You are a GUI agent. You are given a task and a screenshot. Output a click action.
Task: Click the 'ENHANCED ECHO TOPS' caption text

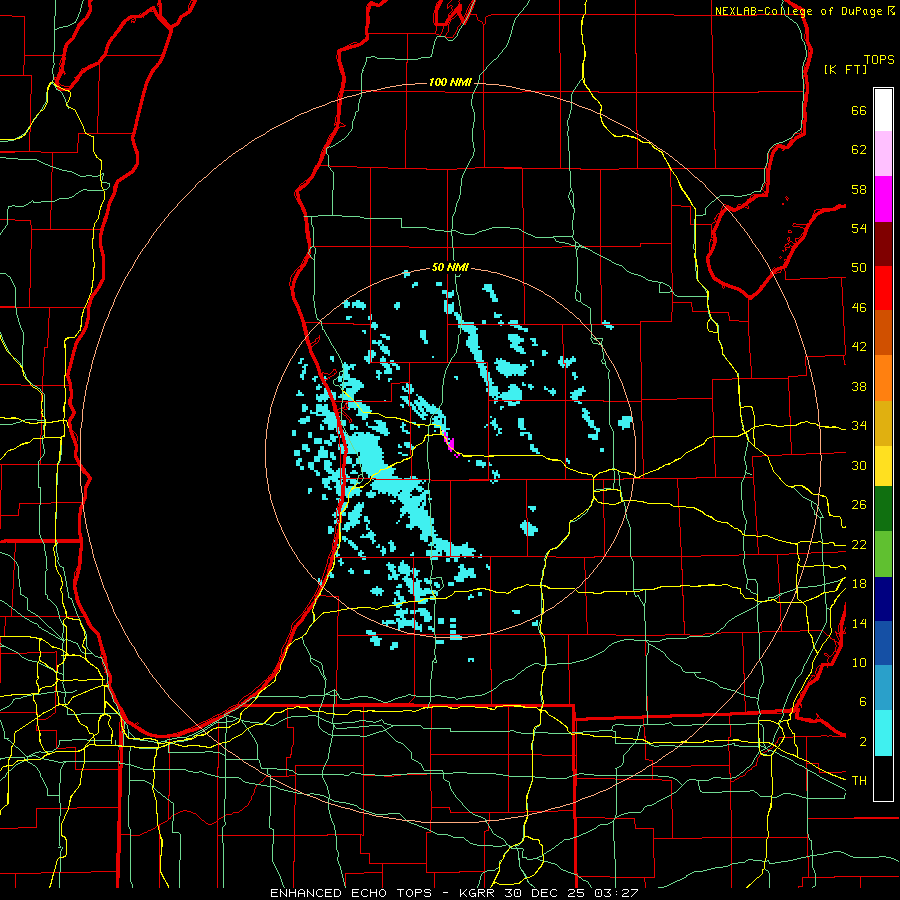[x=351, y=893]
